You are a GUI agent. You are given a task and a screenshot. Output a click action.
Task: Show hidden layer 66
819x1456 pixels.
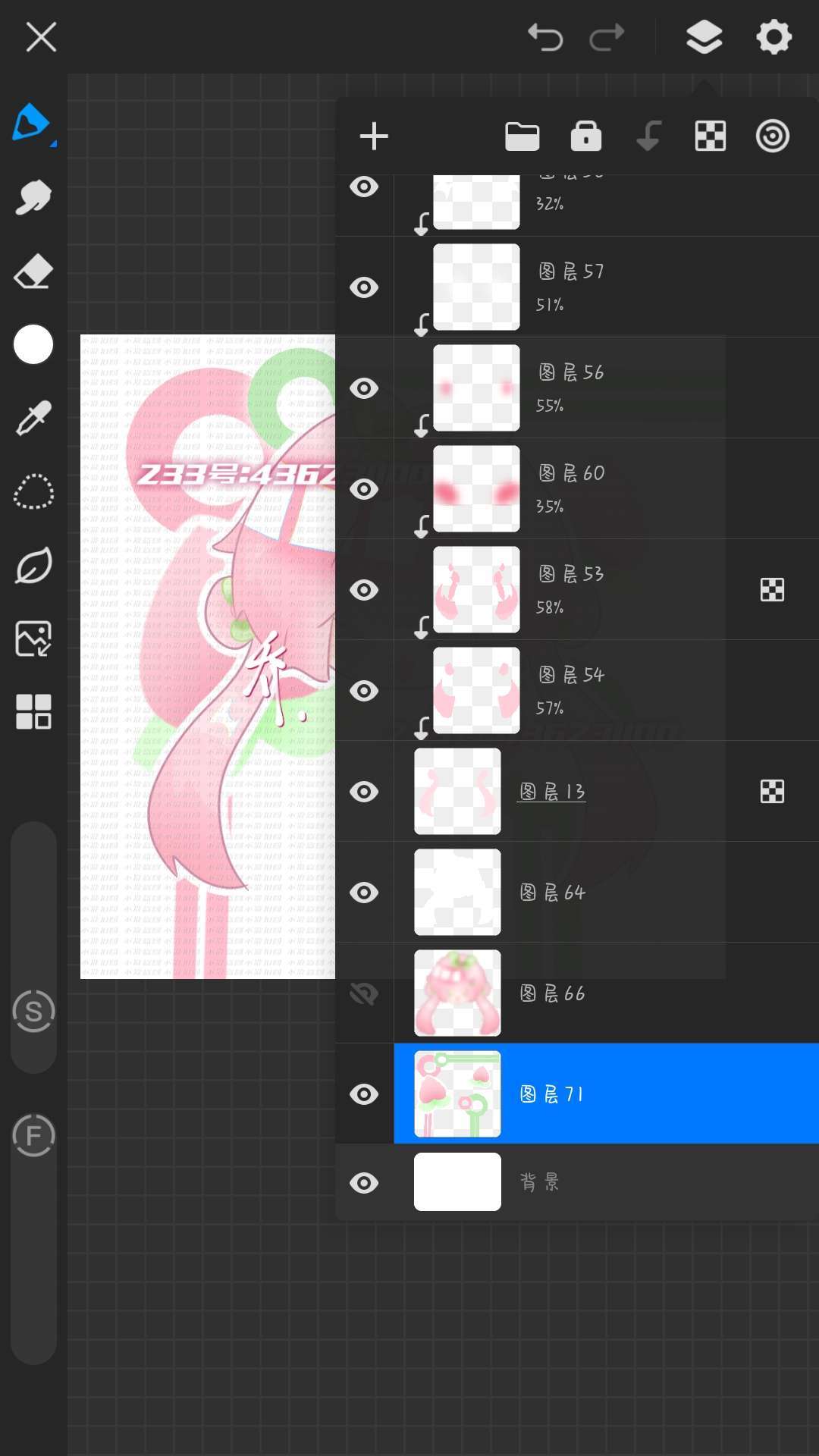364,993
